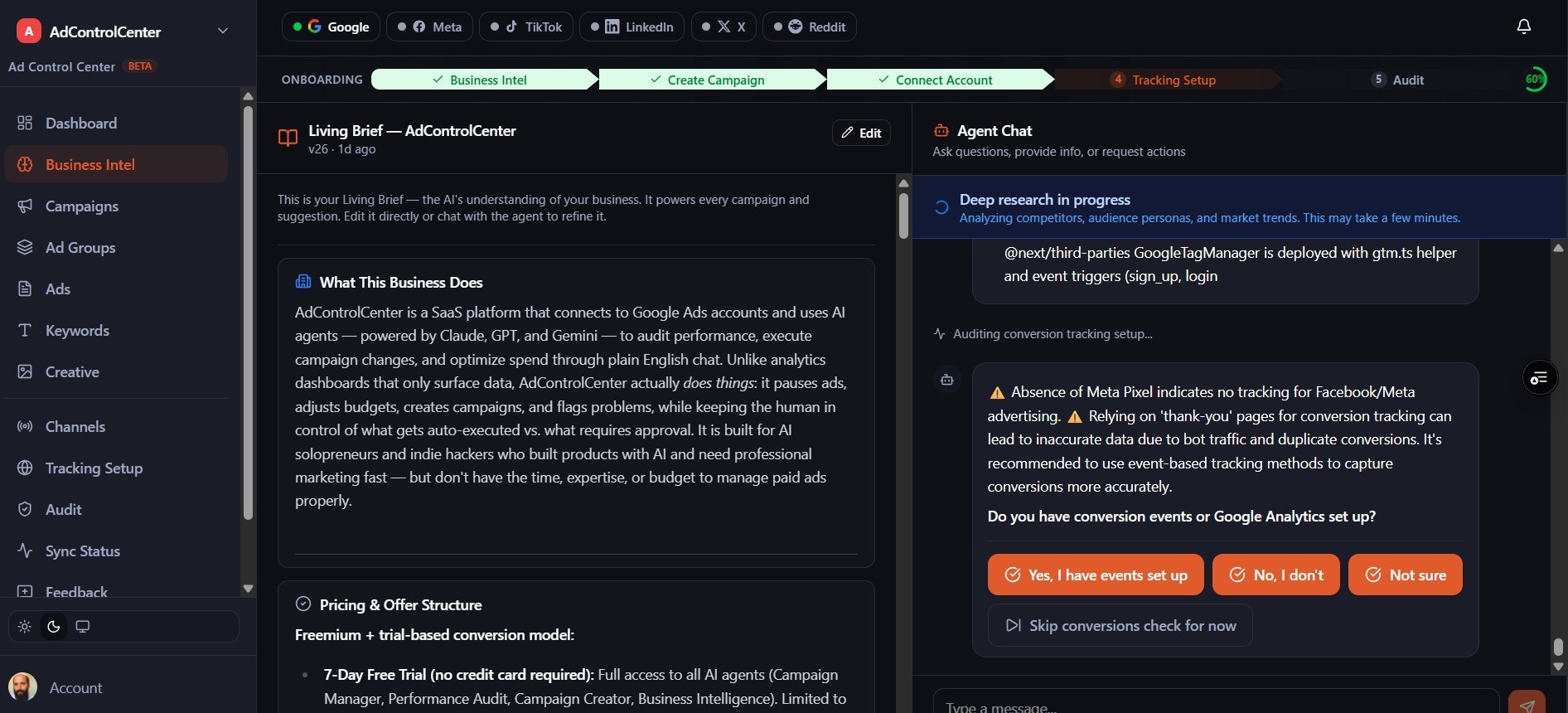Switch to dark theme moon icon
Image resolution: width=1568 pixels, height=713 pixels.
click(54, 627)
